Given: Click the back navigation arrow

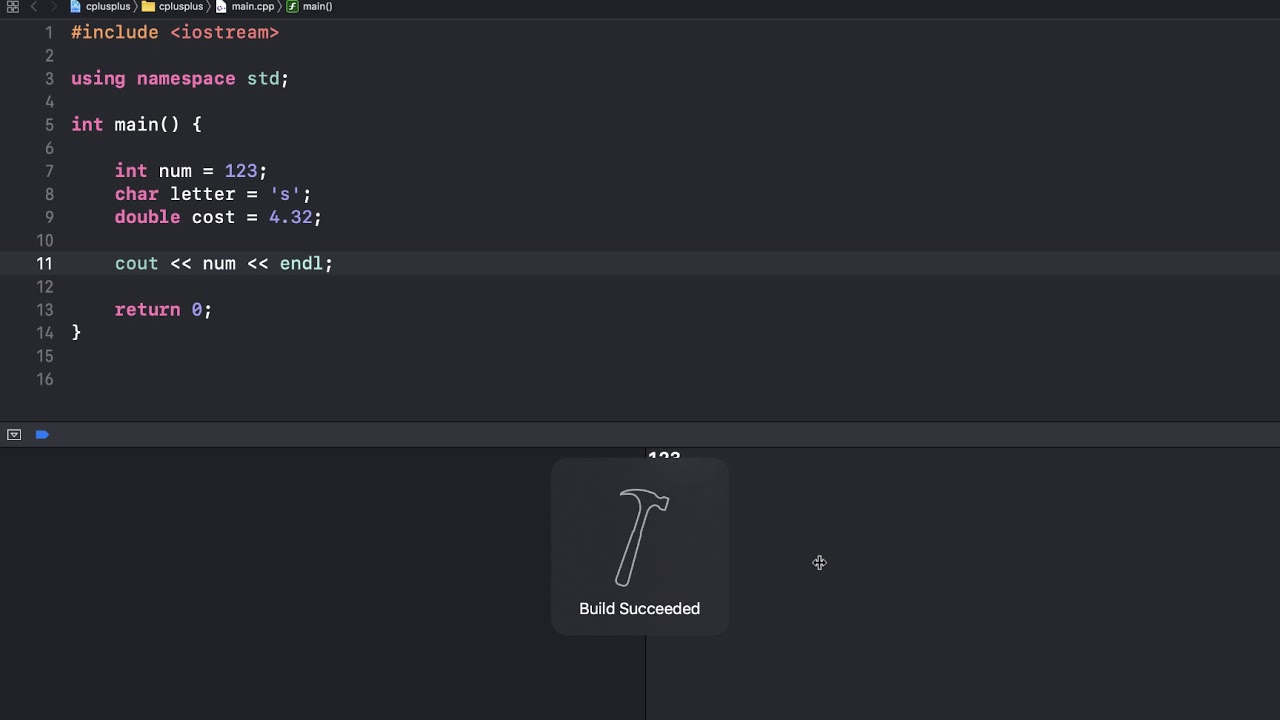Looking at the screenshot, I should (x=33, y=7).
